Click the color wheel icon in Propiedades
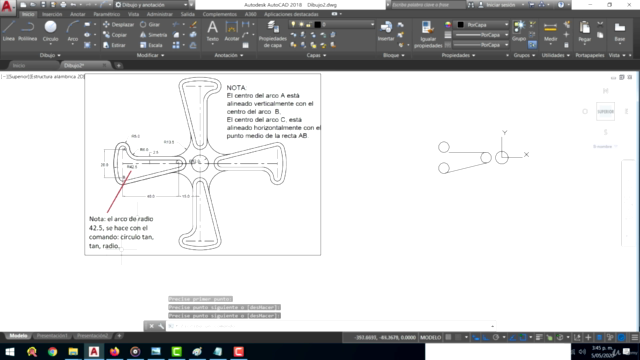The image size is (640, 360). [448, 24]
